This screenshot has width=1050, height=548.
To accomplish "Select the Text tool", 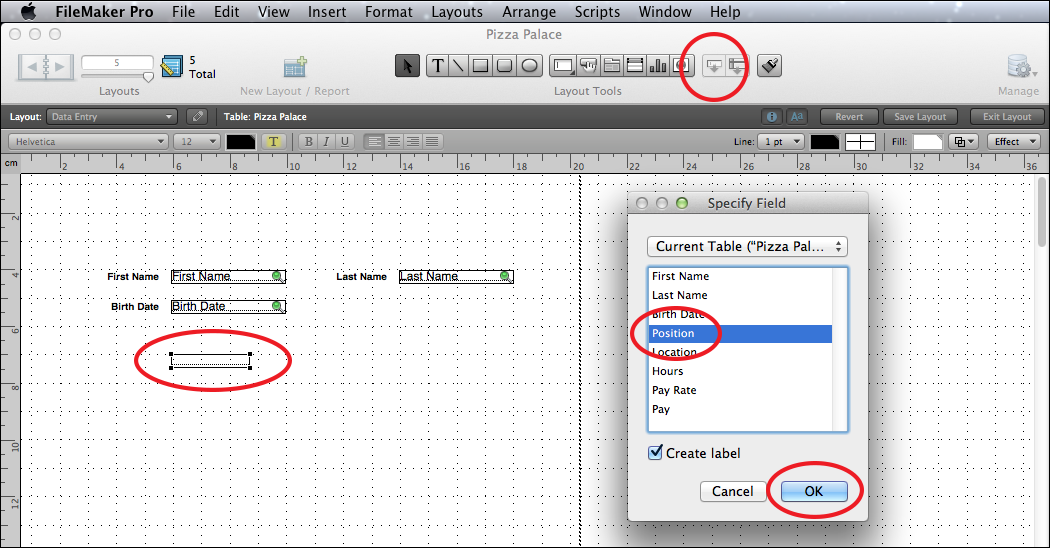I will point(437,66).
